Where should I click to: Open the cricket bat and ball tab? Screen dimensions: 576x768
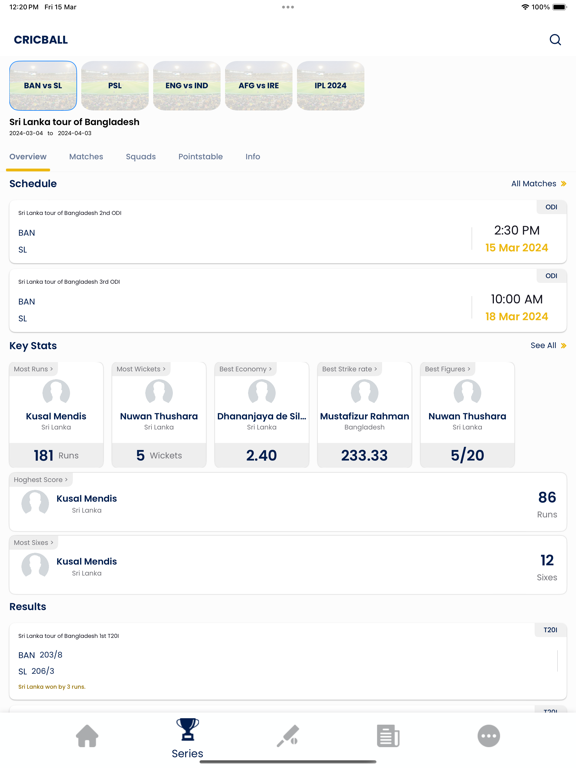[x=288, y=736]
